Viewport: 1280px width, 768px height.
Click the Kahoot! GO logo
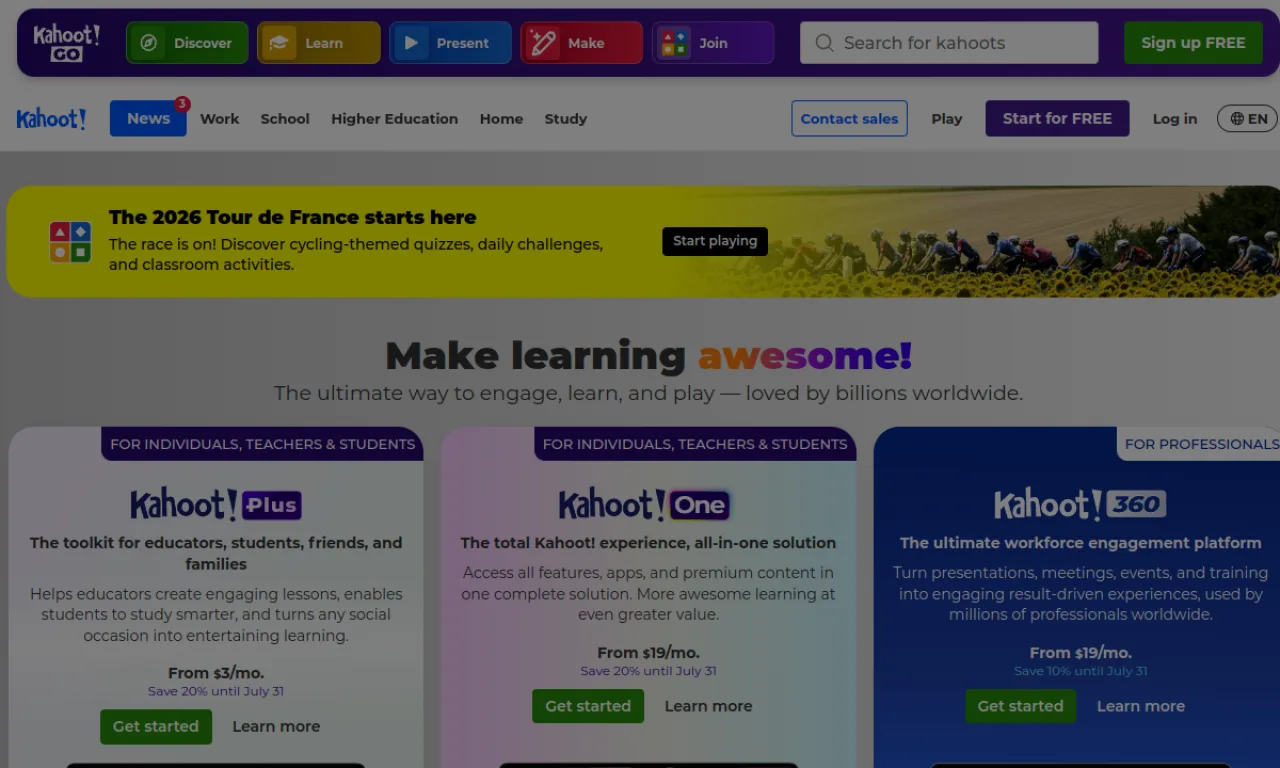point(66,43)
